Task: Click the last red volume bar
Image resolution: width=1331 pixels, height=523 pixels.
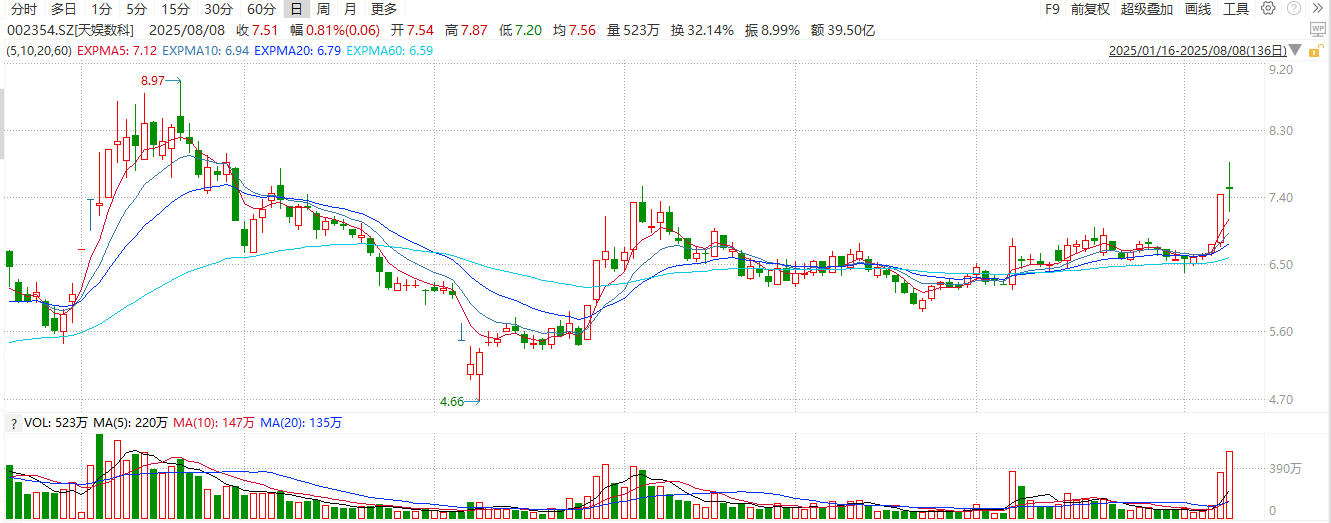Action: click(x=1230, y=486)
